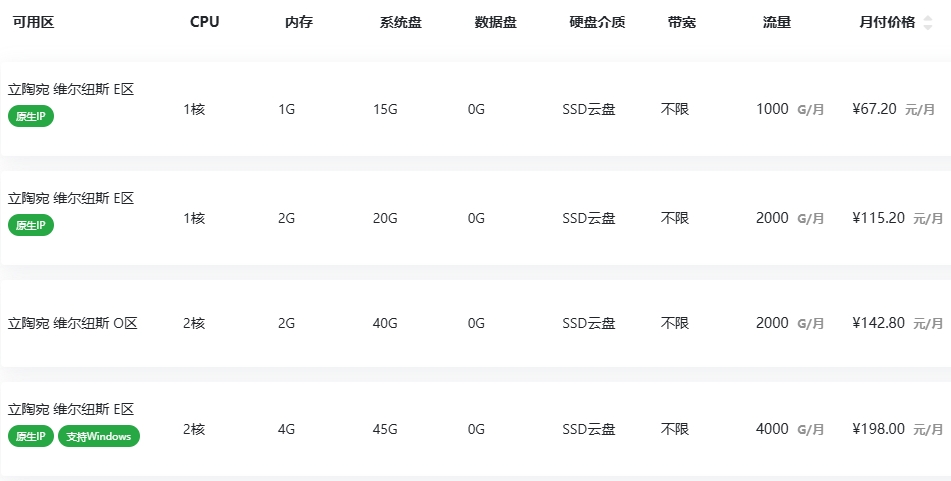Click 立陶宛 维尔纽斯 O区 zone name

coord(73,323)
